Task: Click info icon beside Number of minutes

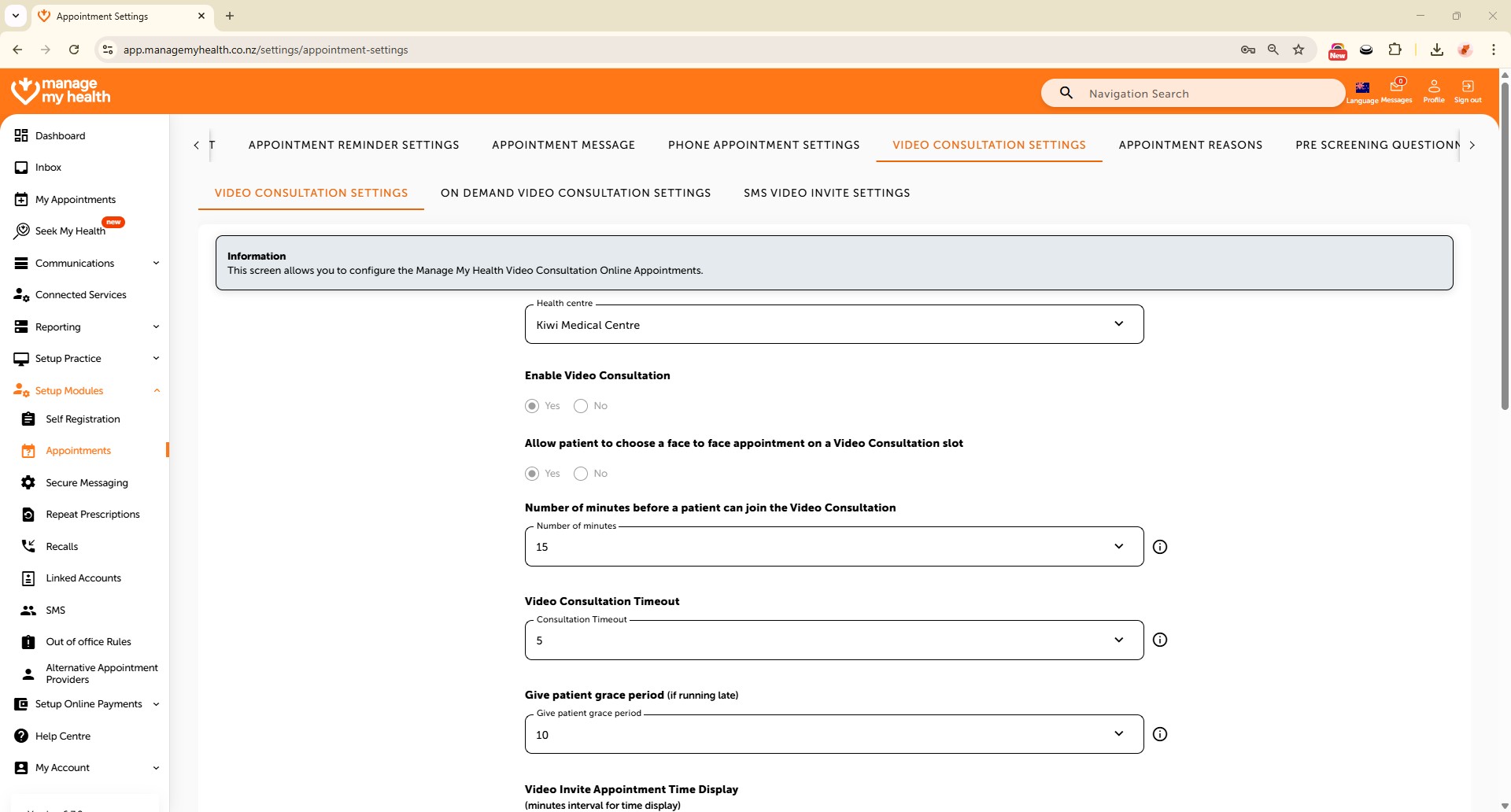Action: pos(1160,547)
